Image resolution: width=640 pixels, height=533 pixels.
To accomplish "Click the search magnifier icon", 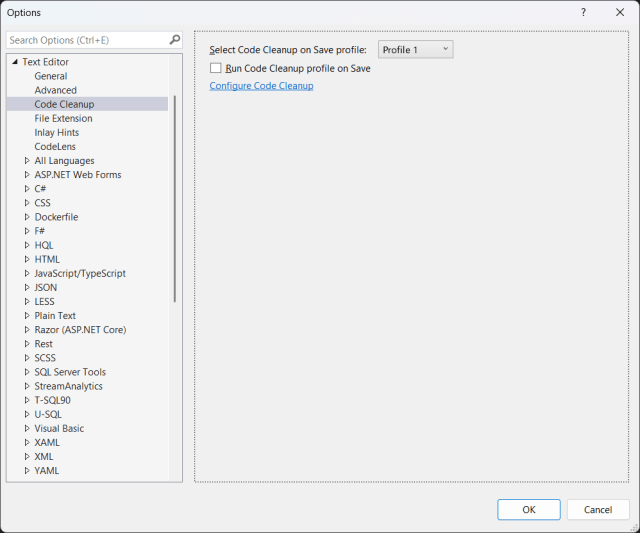I will point(175,40).
